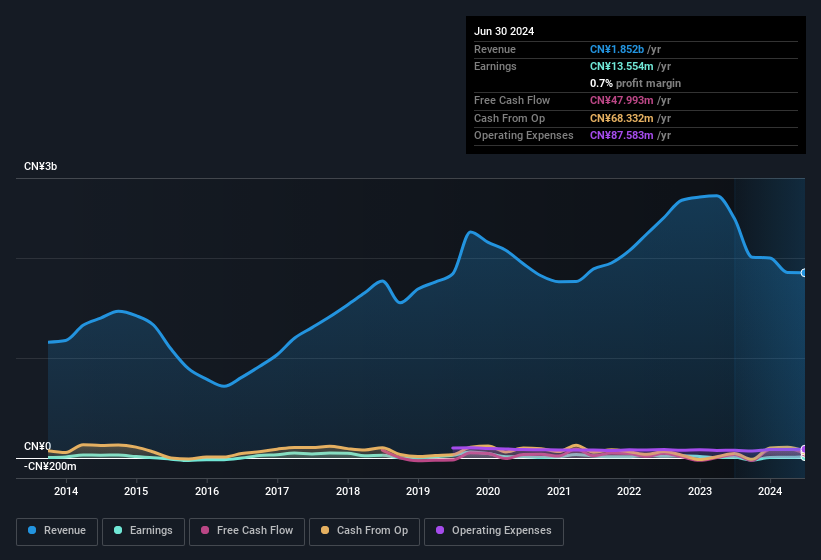This screenshot has width=821, height=560.
Task: Toggle the Free Cash Flow legend button
Action: click(x=247, y=531)
